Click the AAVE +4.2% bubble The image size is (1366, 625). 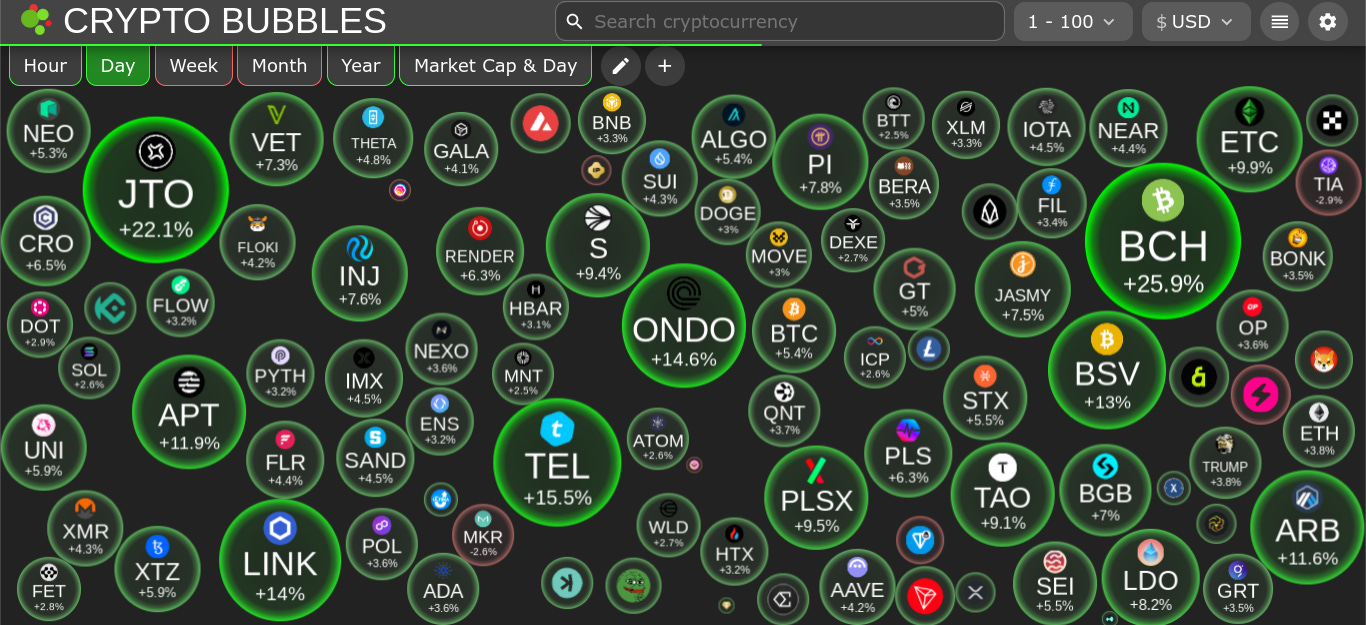[857, 587]
